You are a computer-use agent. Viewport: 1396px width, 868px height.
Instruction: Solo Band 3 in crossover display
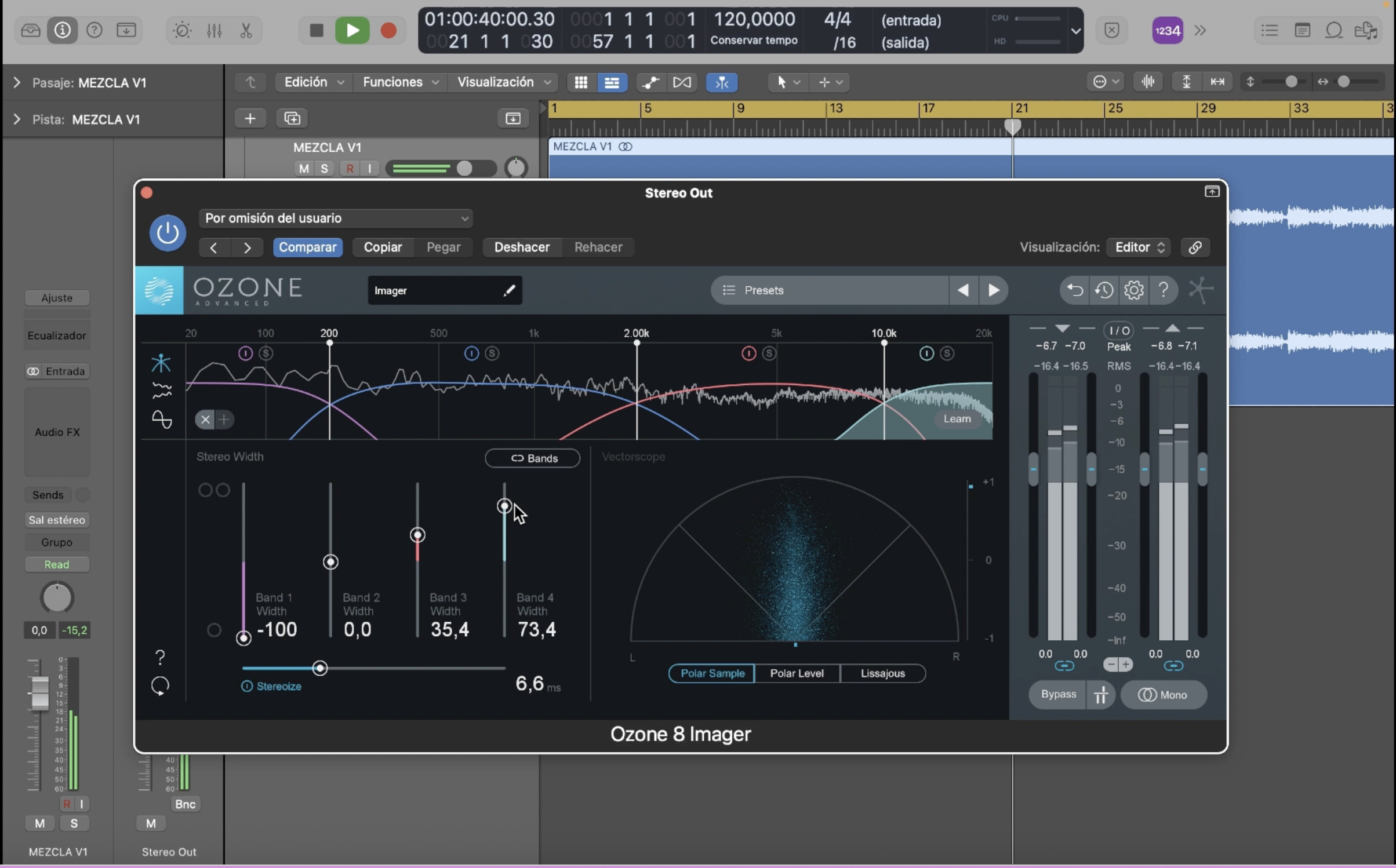(x=769, y=353)
